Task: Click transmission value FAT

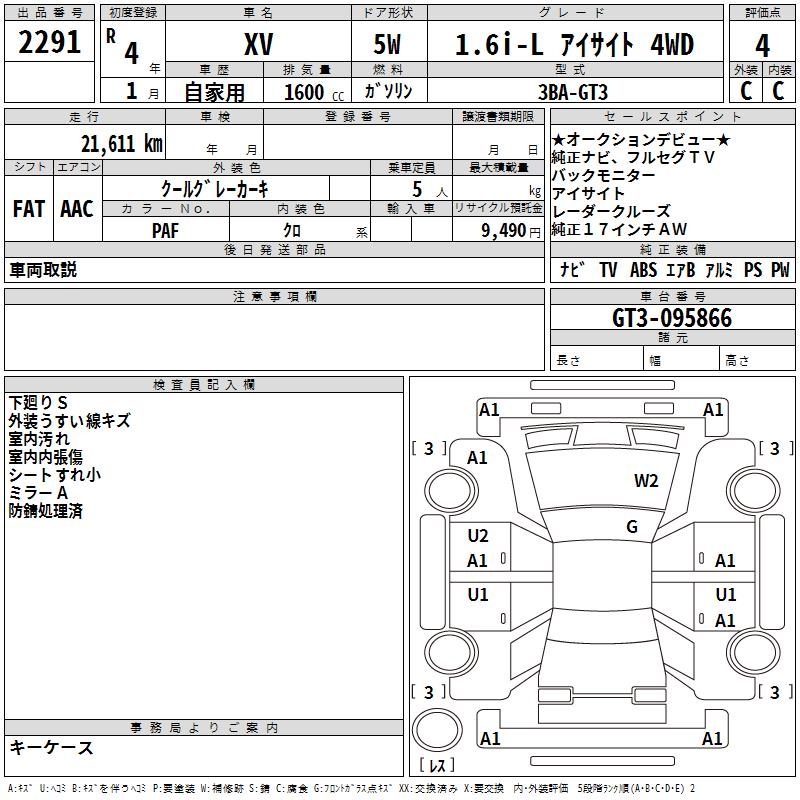Action: 29,209
